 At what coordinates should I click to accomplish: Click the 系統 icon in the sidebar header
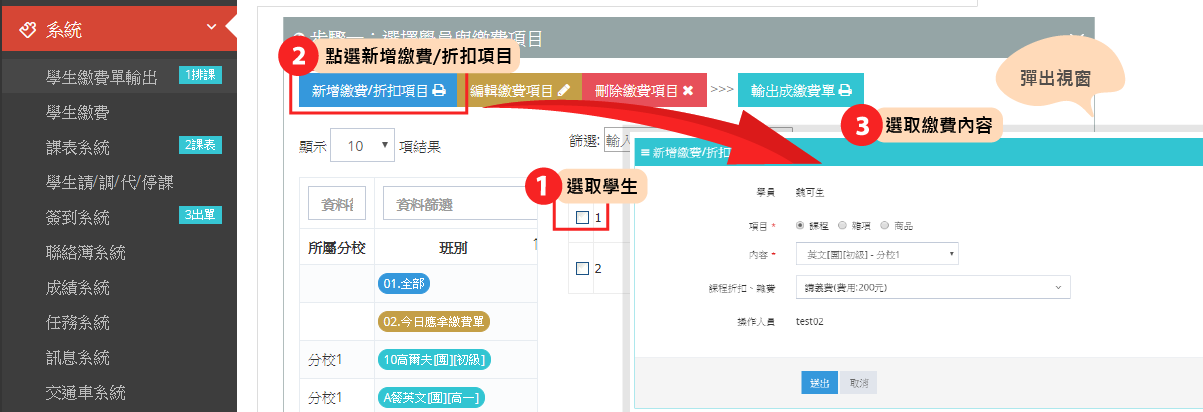coord(29,29)
